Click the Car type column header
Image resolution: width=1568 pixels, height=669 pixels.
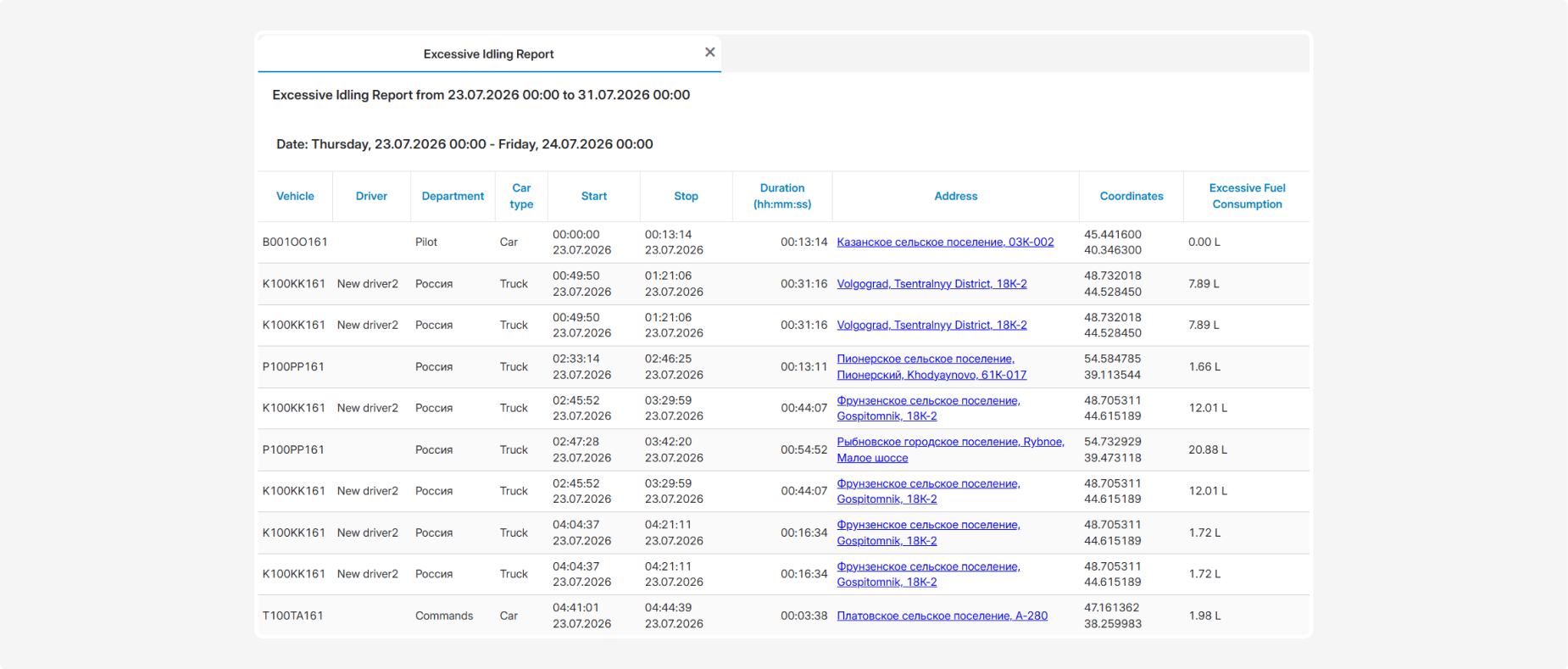pos(521,197)
